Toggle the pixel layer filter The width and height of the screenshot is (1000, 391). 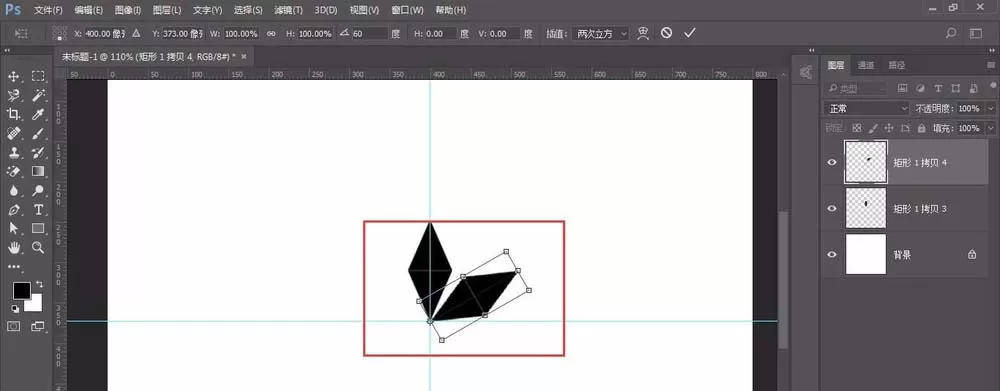[902, 88]
